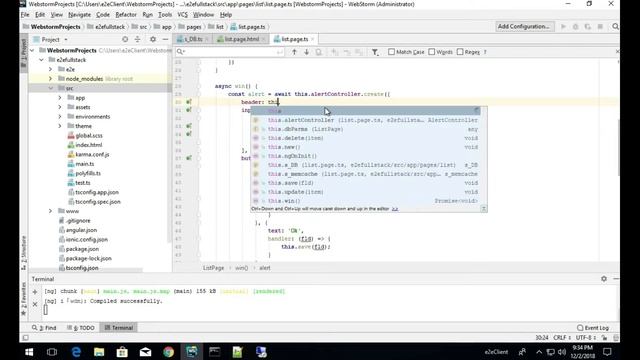Open Navigate menu
Viewport: 640px width, 360px height.
(80, 15)
